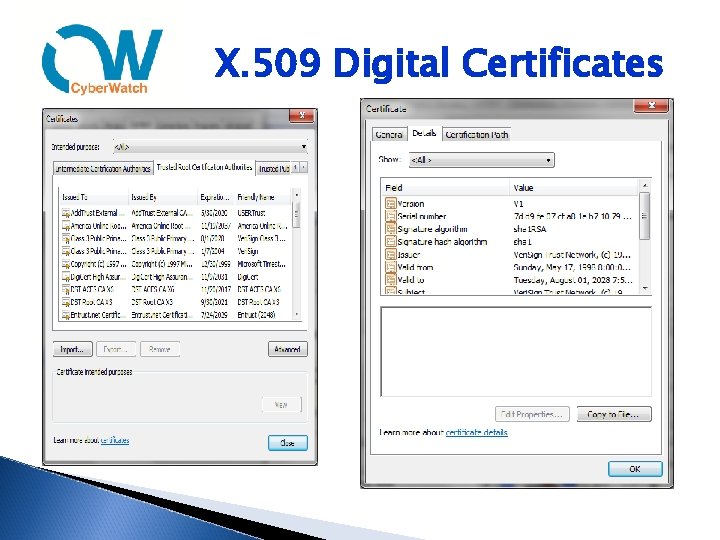Click the Issuer field icon

point(390,254)
